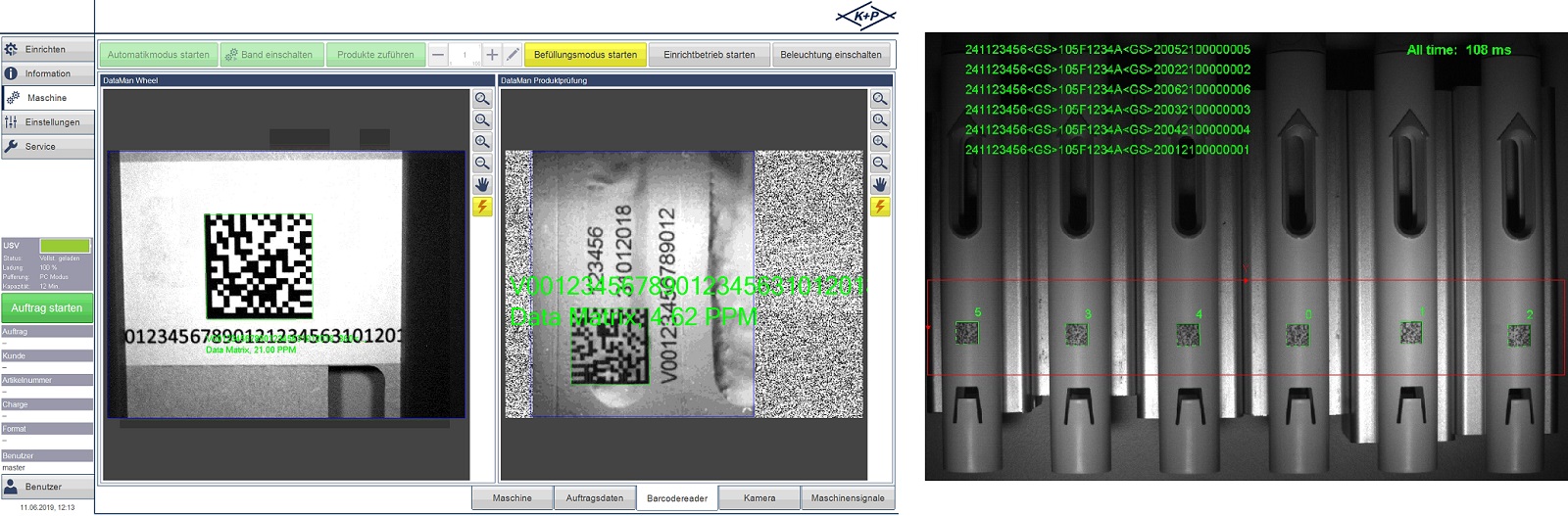The width and height of the screenshot is (1568, 516).
Task: Zoom out on DataMan Produktprüfung image
Action: pos(880,164)
